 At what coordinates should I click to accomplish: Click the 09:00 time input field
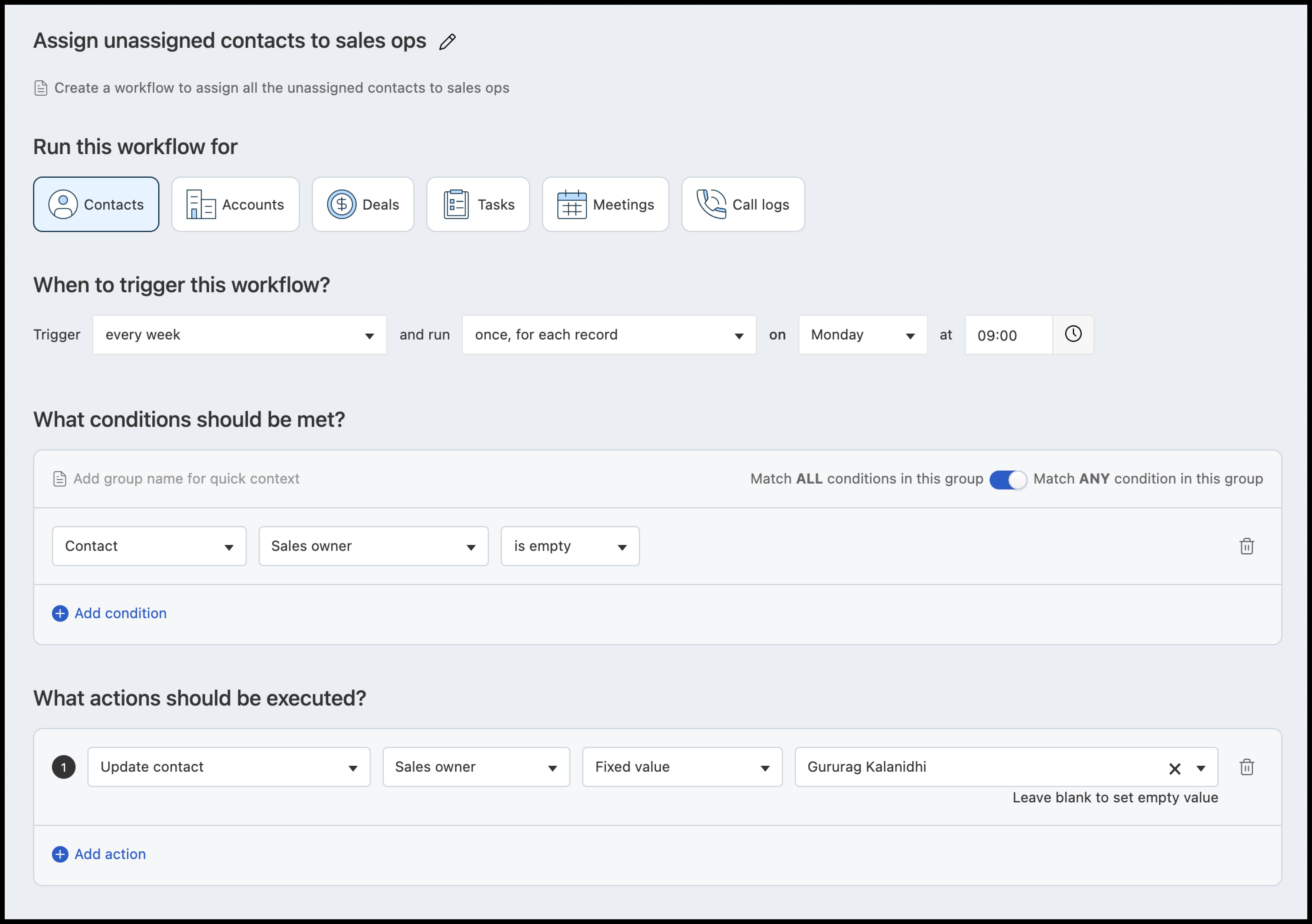click(1008, 335)
